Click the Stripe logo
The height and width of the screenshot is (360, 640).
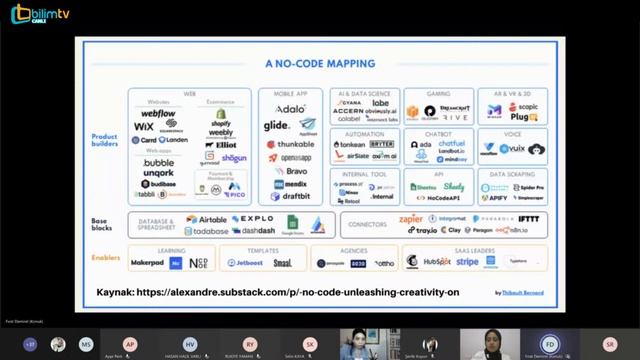click(467, 262)
